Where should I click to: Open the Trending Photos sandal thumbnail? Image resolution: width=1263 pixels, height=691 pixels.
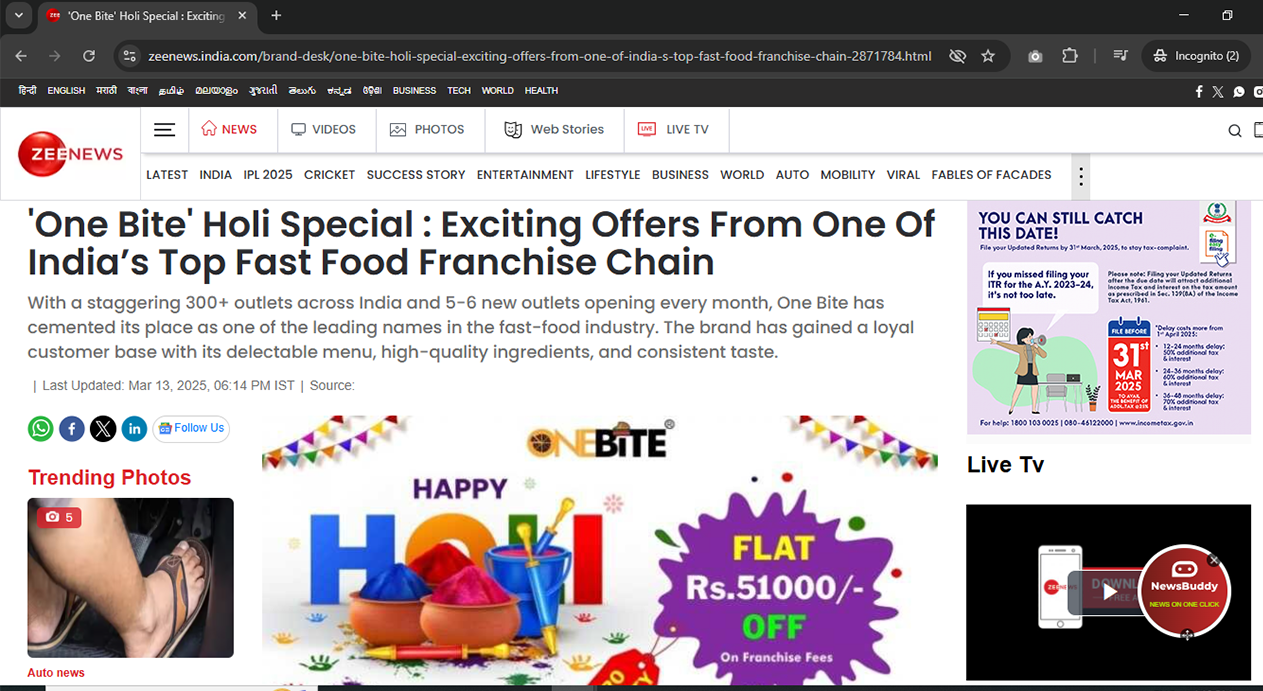[130, 578]
